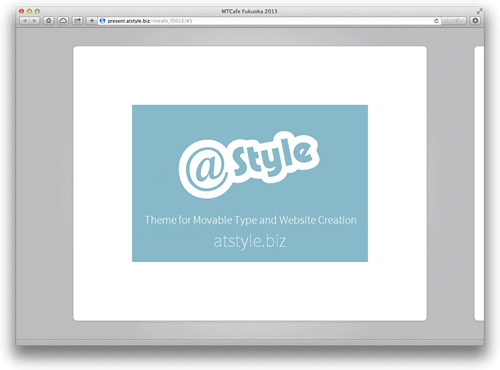Open the downloads button at toolbar end
Image resolution: width=500 pixels, height=370 pixels.
(475, 21)
